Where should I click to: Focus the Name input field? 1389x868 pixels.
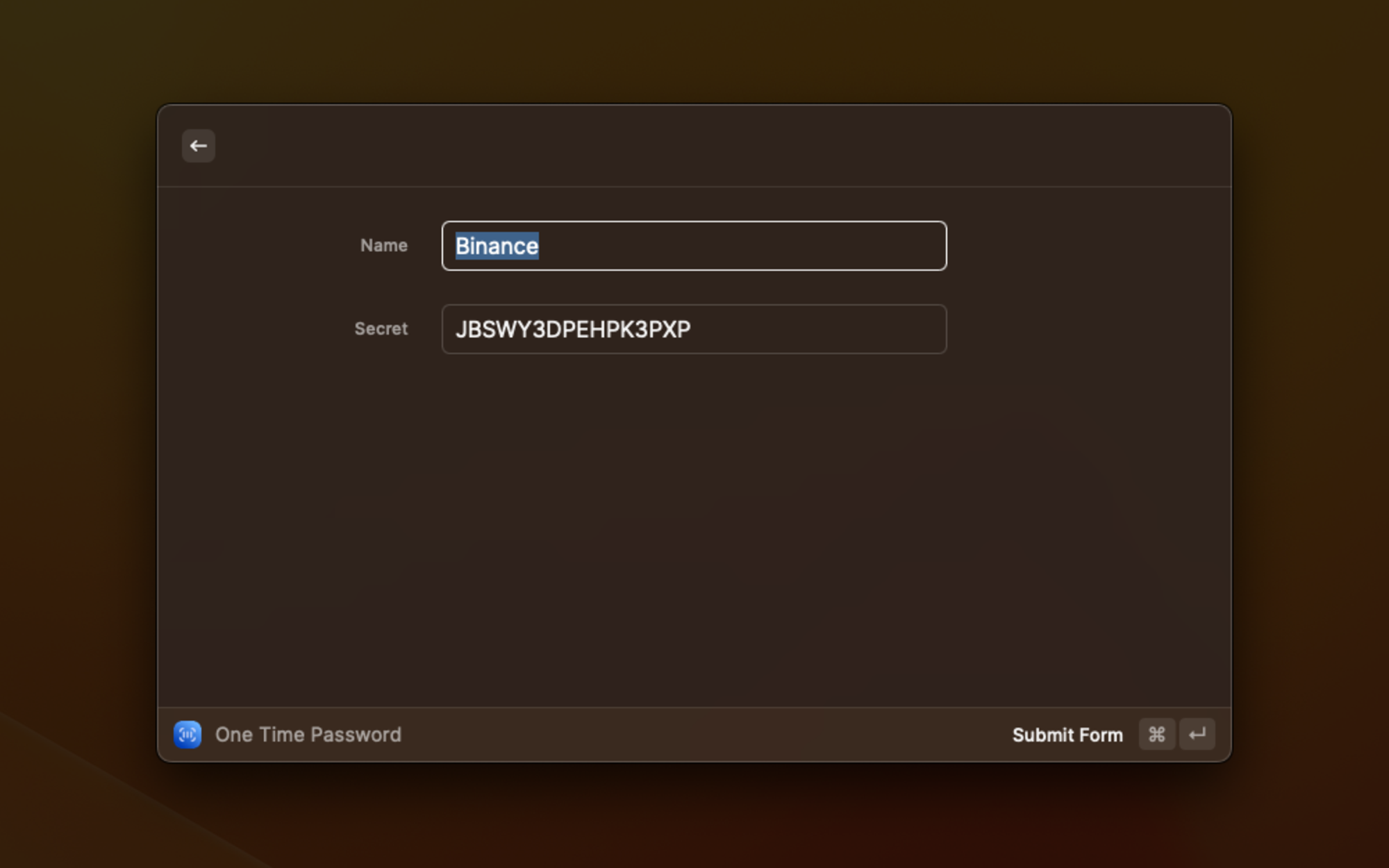coord(694,246)
